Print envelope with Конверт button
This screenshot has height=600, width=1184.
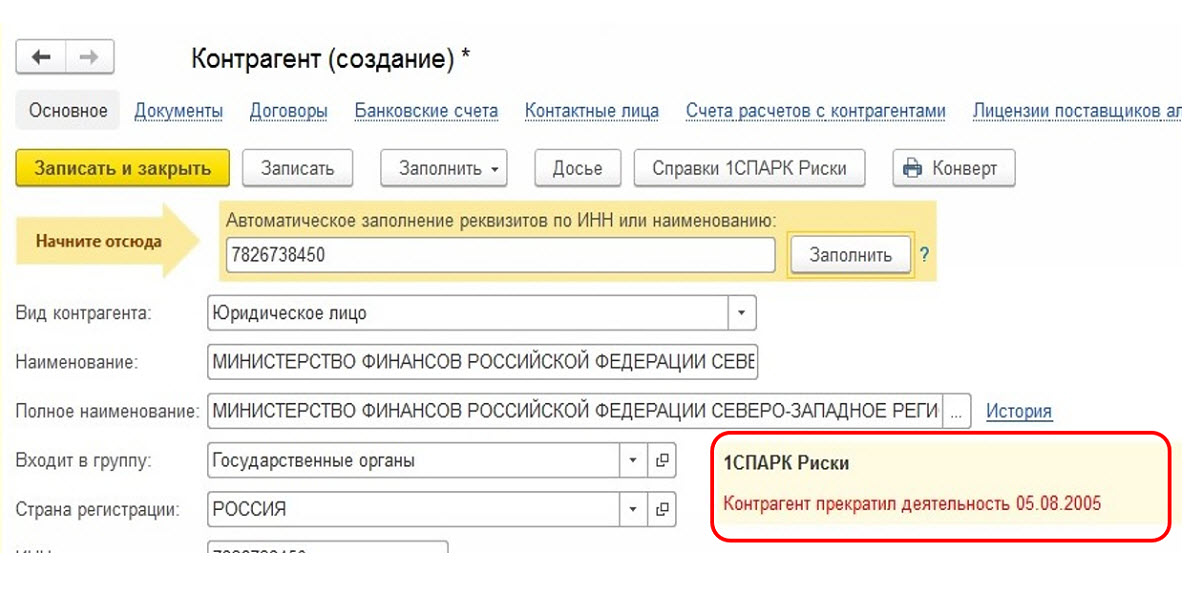(x=953, y=168)
